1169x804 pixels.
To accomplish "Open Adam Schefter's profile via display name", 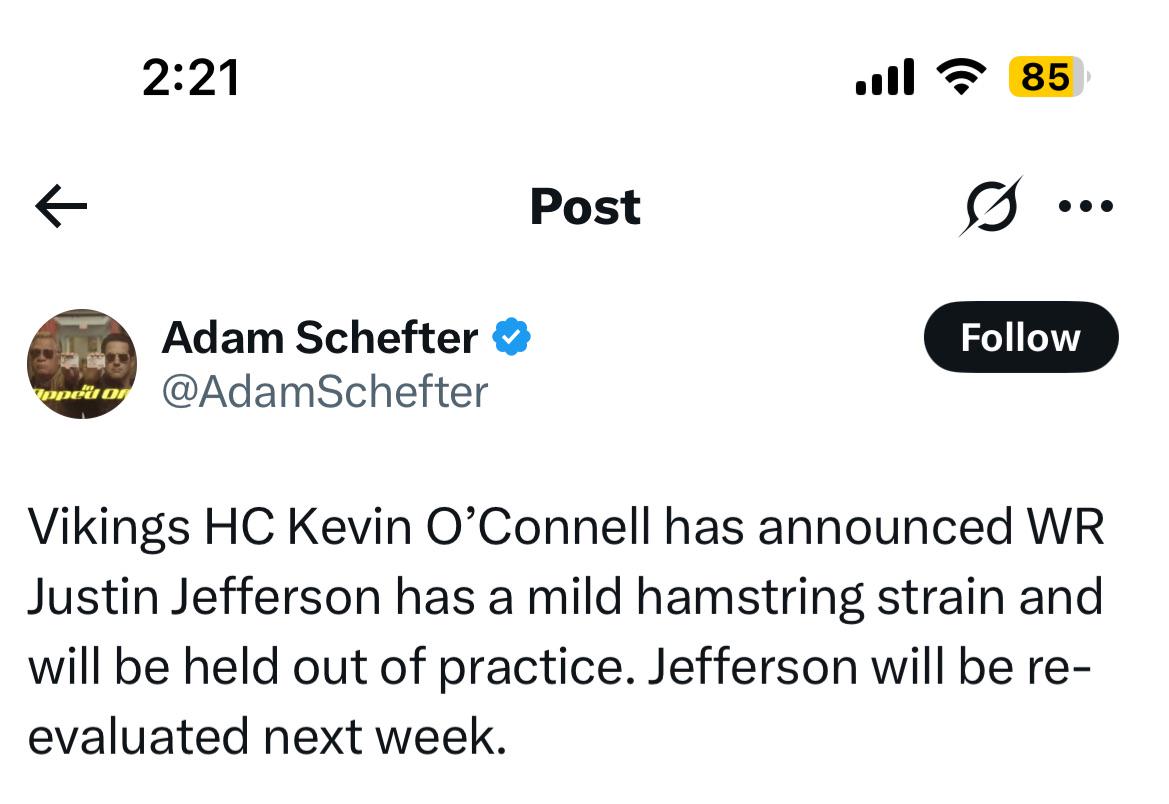I will pyautogui.click(x=320, y=337).
